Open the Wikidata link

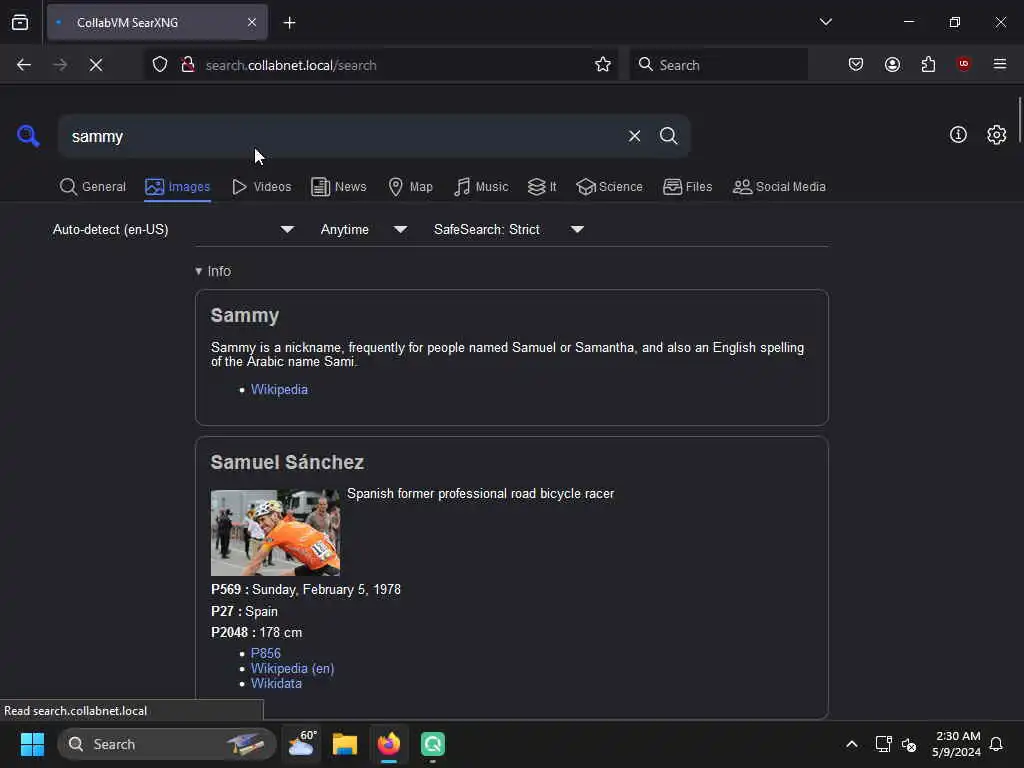coord(276,683)
